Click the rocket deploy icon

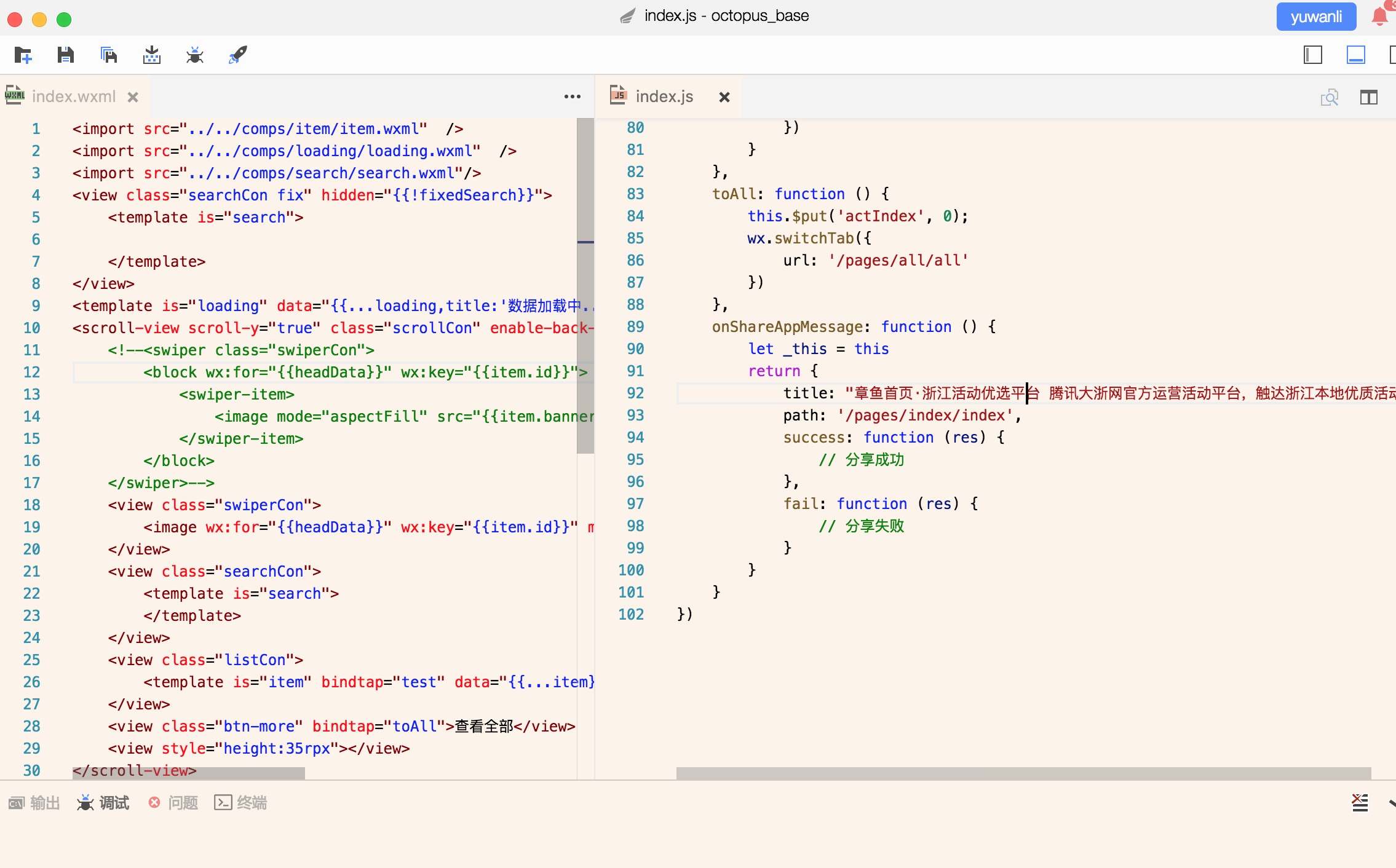click(238, 55)
